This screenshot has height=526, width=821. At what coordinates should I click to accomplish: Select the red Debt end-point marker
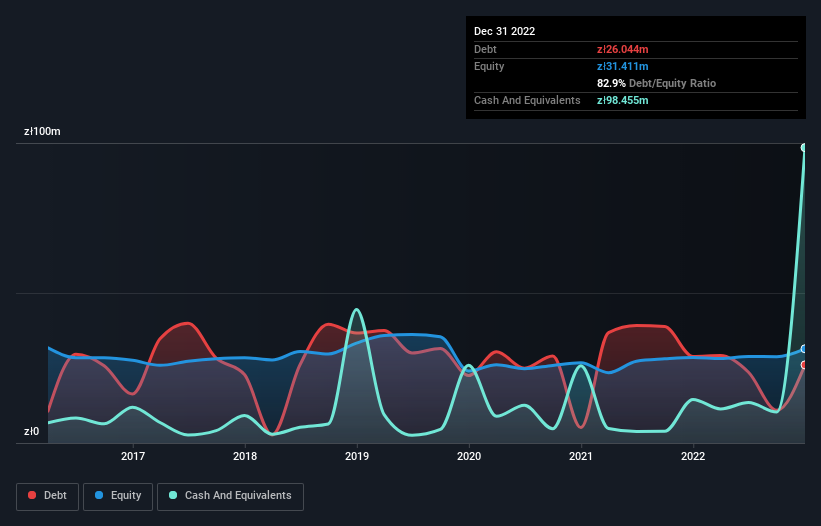click(x=804, y=365)
